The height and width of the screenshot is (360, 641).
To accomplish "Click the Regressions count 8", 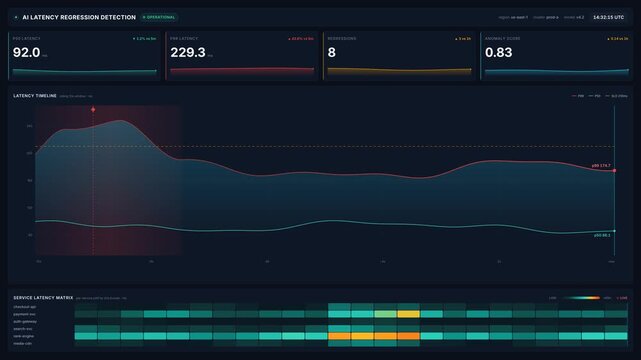I will 332,52.
